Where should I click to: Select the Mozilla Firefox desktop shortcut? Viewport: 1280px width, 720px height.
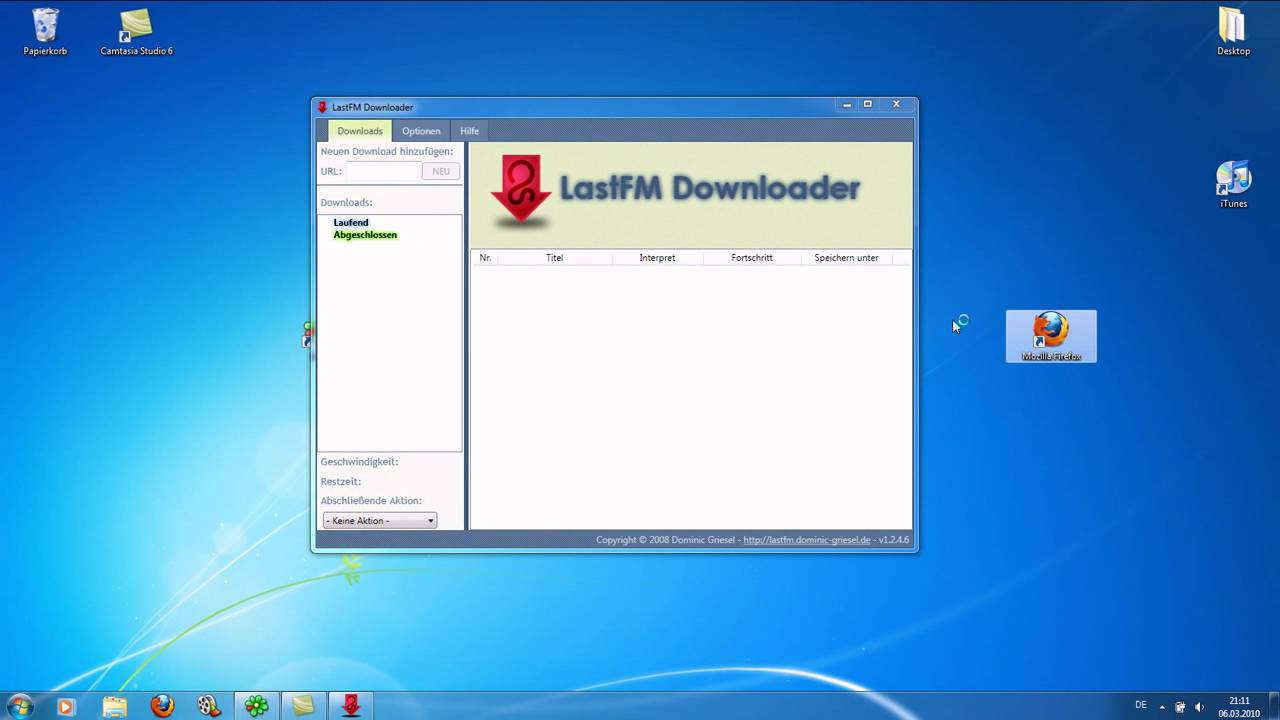(x=1051, y=336)
